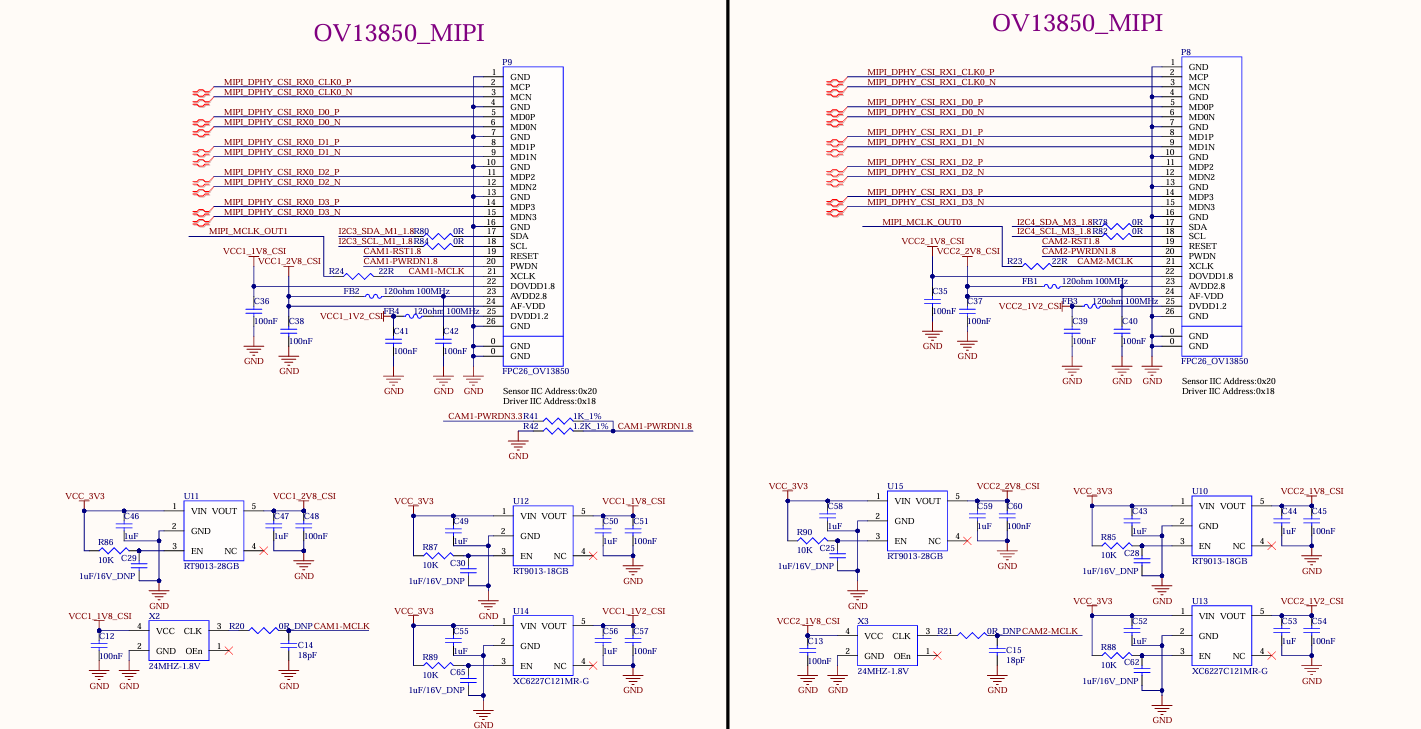Viewport: 1421px width, 729px height.
Task: Click the MIPI_MCLK_OUT0 net label
Action: [x=921, y=222]
